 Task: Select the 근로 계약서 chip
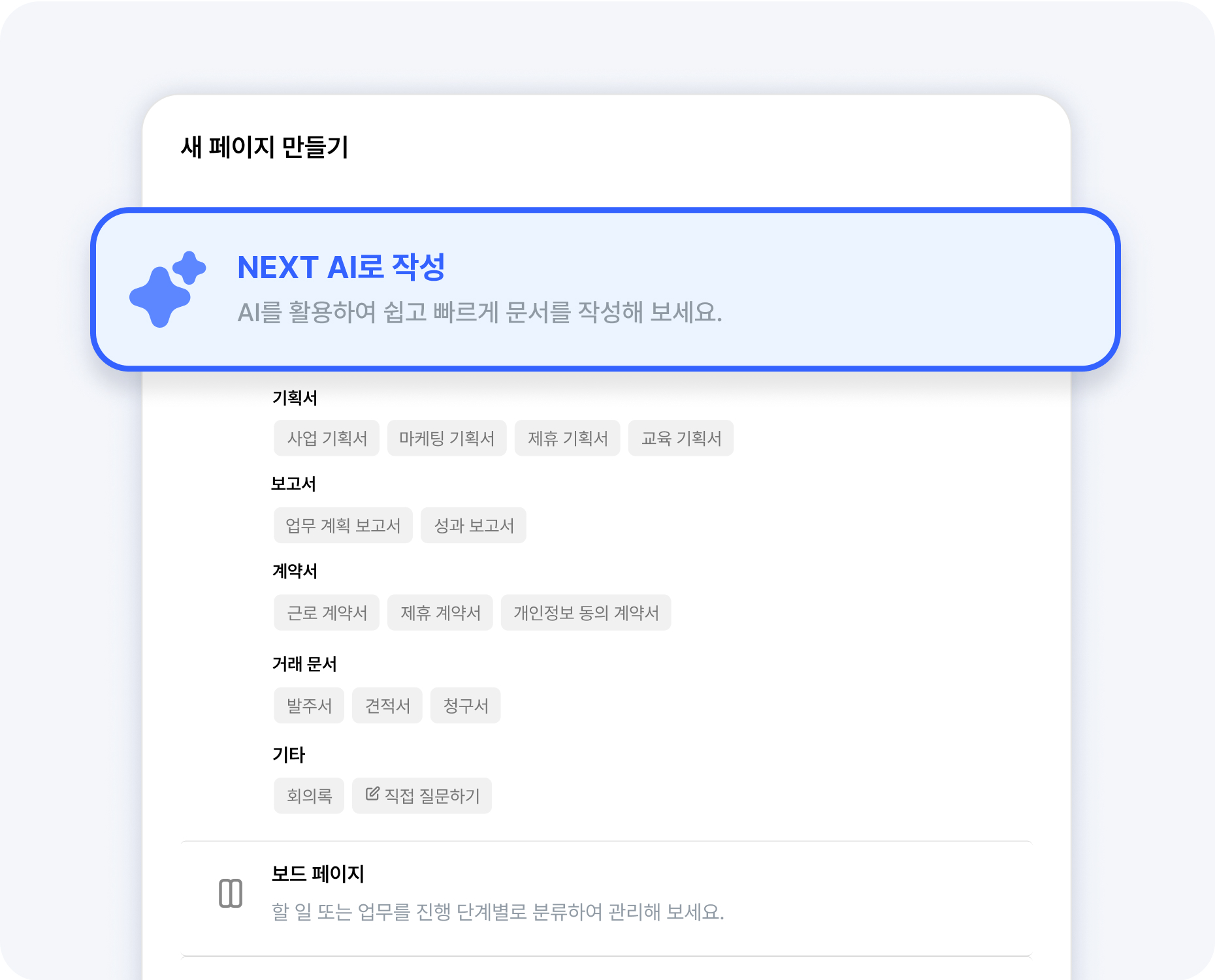point(327,612)
